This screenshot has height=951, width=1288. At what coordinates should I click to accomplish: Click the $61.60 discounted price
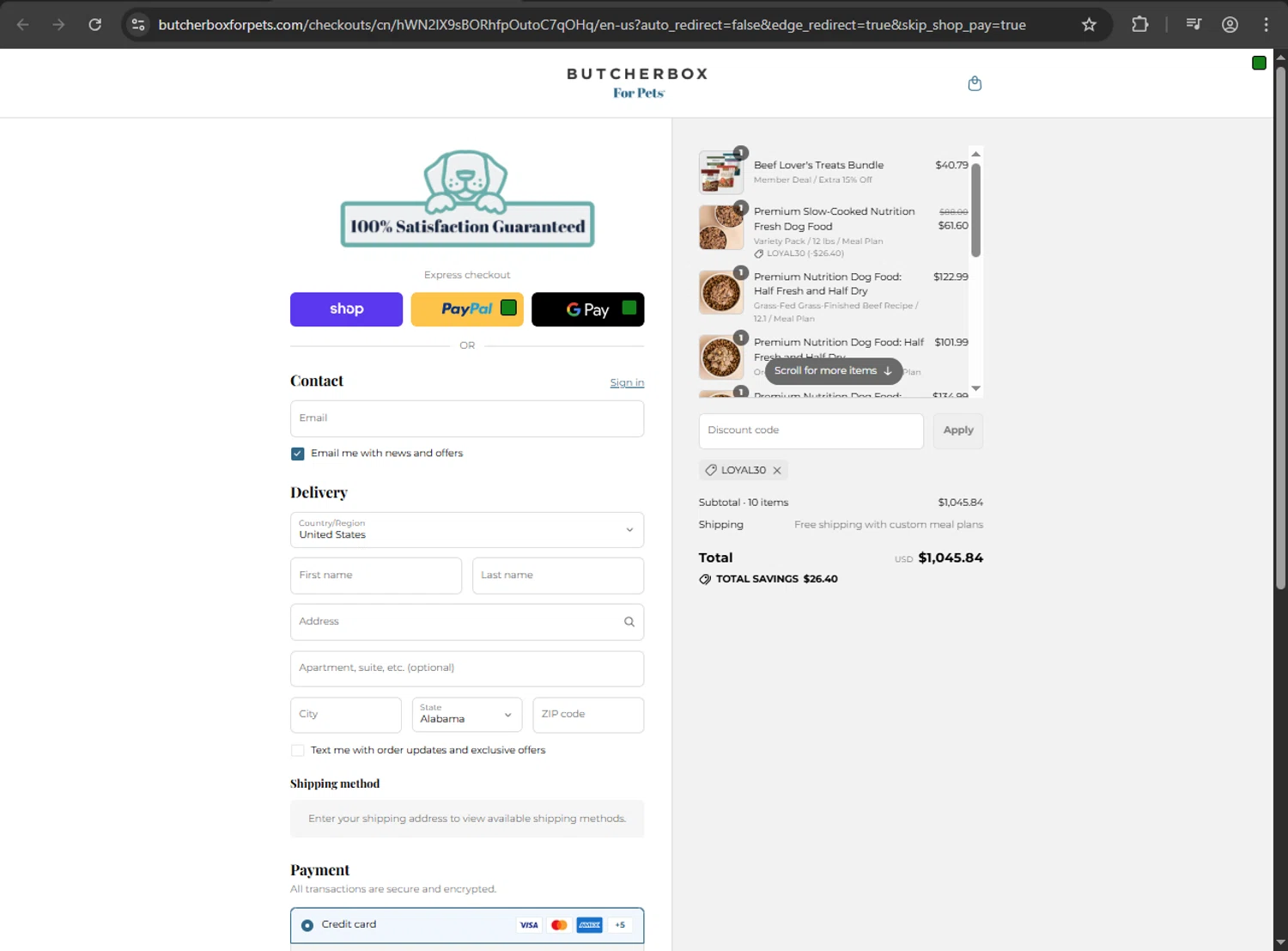tap(953, 226)
